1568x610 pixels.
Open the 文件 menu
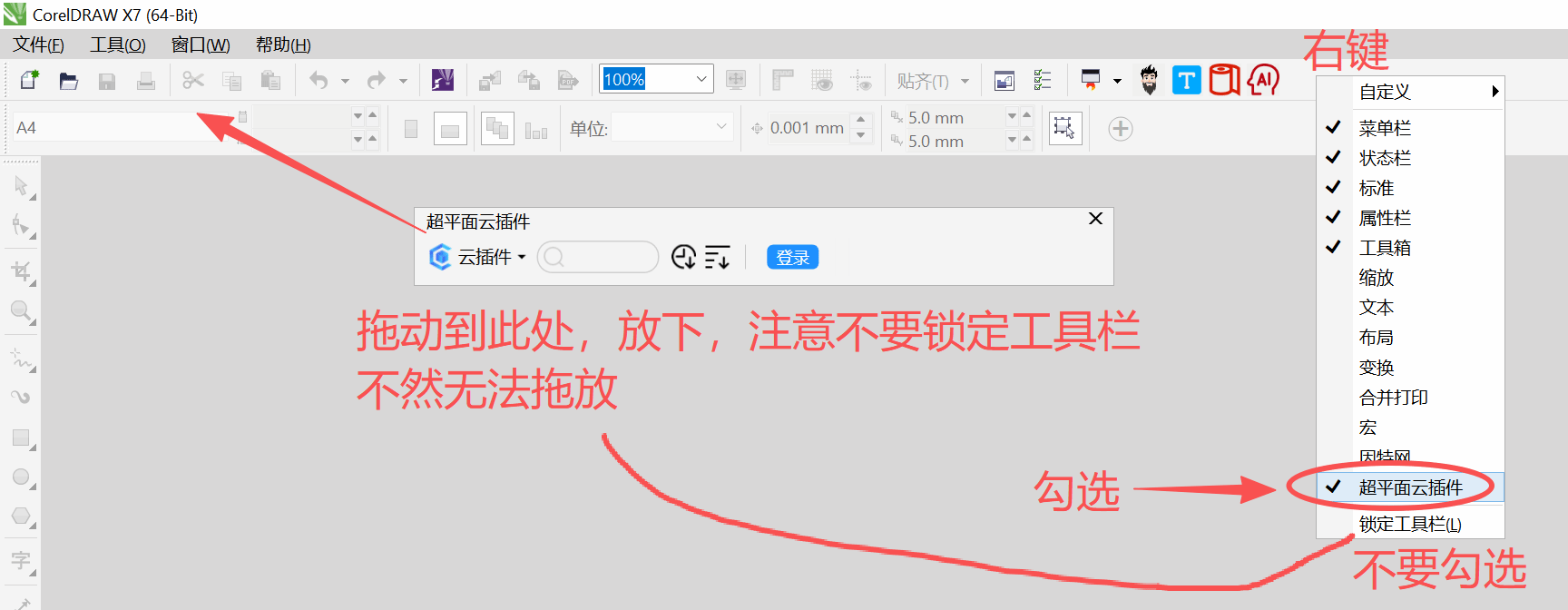click(x=38, y=45)
